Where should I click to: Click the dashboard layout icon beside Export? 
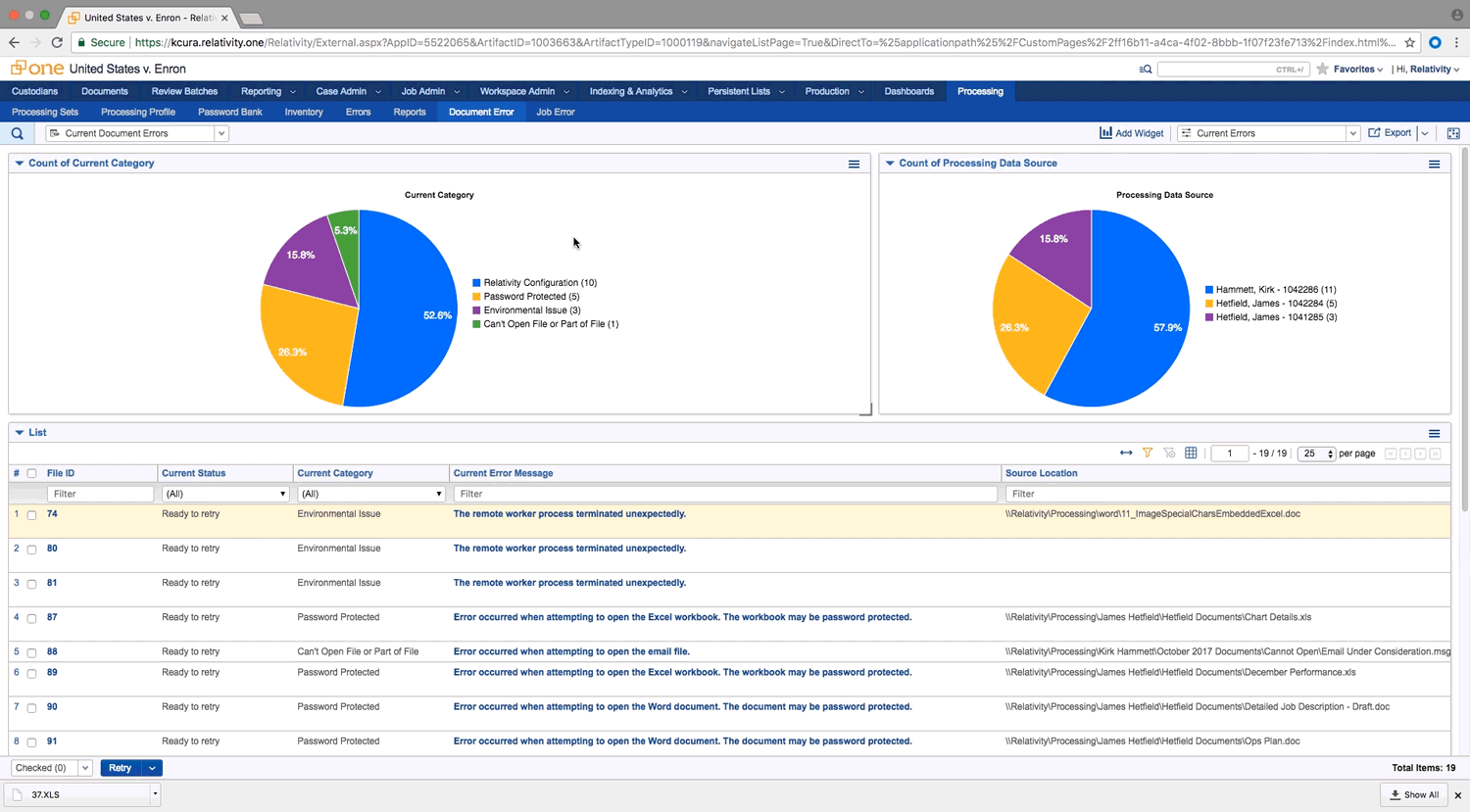click(x=1453, y=133)
